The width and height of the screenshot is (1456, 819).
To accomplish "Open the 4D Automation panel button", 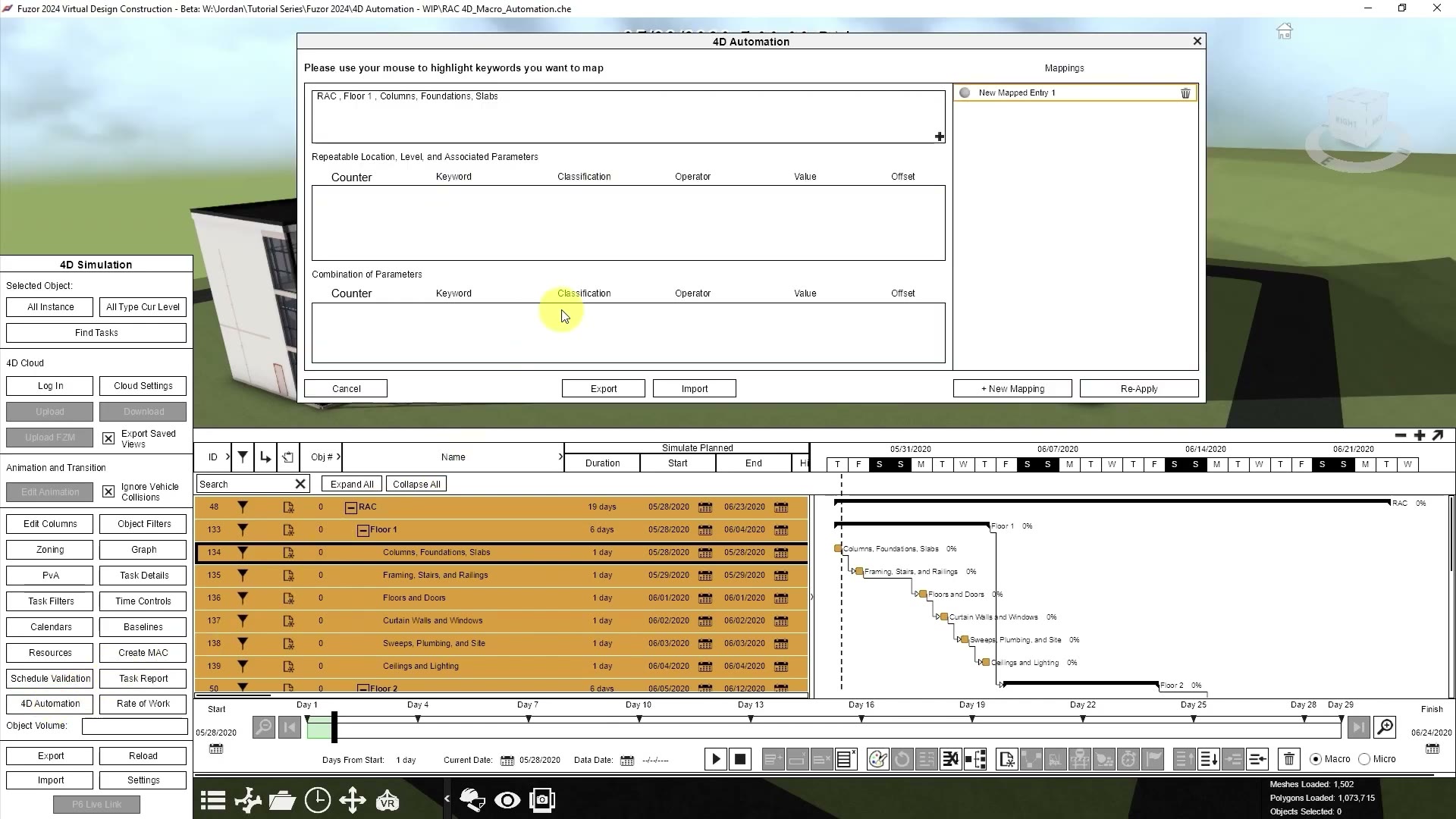I will [50, 704].
